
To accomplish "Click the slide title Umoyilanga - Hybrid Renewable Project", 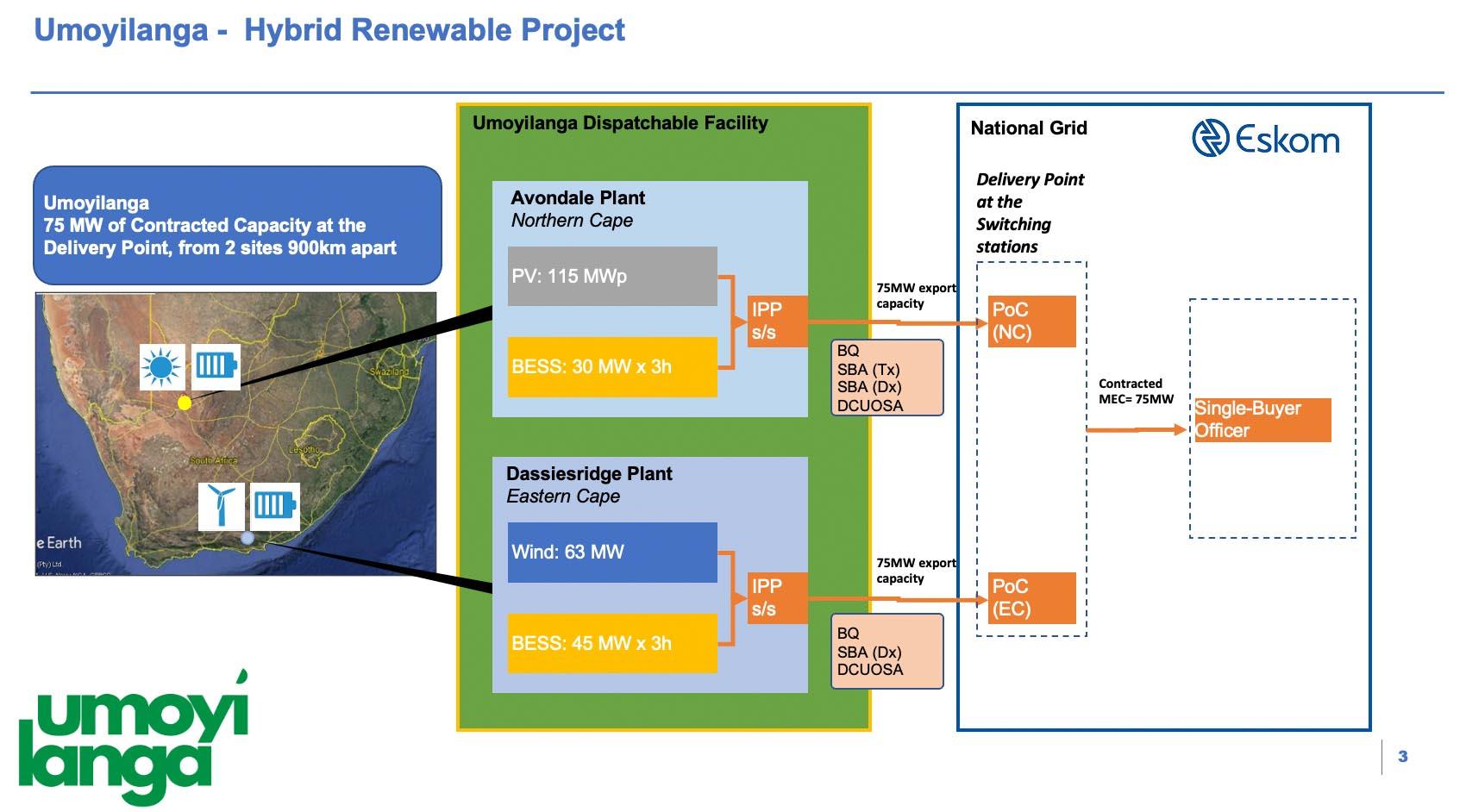I will (x=329, y=30).
